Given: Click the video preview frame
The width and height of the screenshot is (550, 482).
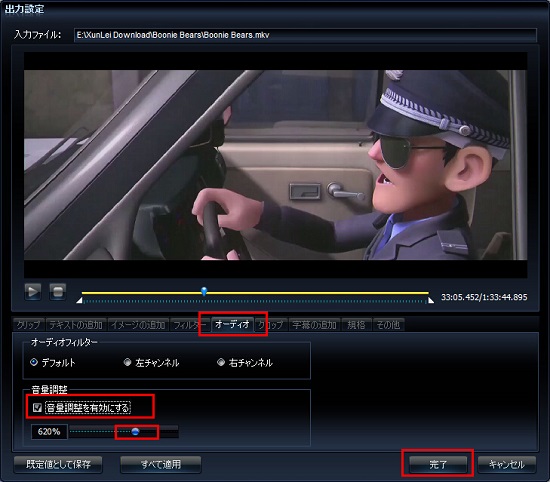Looking at the screenshot, I should pos(275,165).
